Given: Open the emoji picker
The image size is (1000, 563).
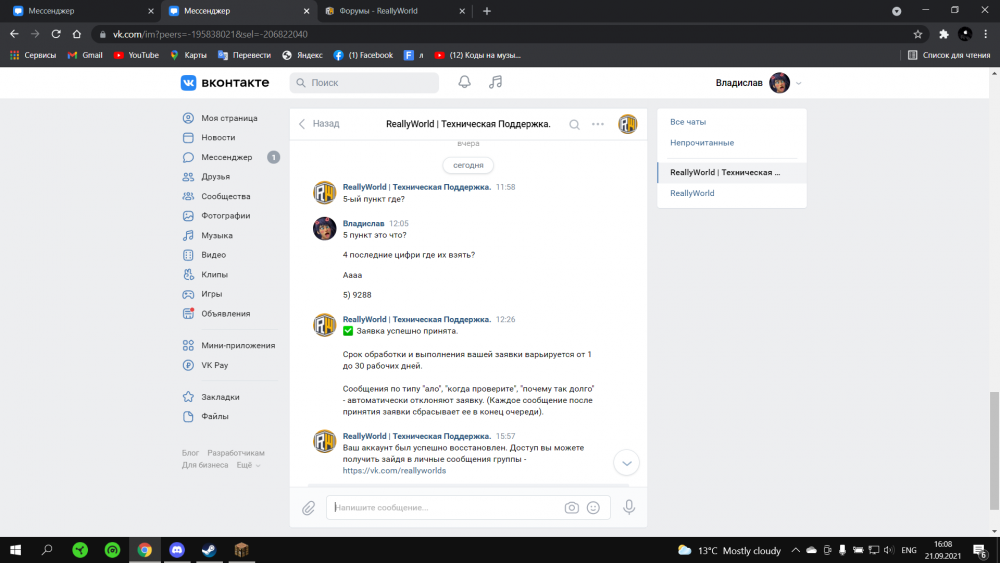Looking at the screenshot, I should coord(593,508).
